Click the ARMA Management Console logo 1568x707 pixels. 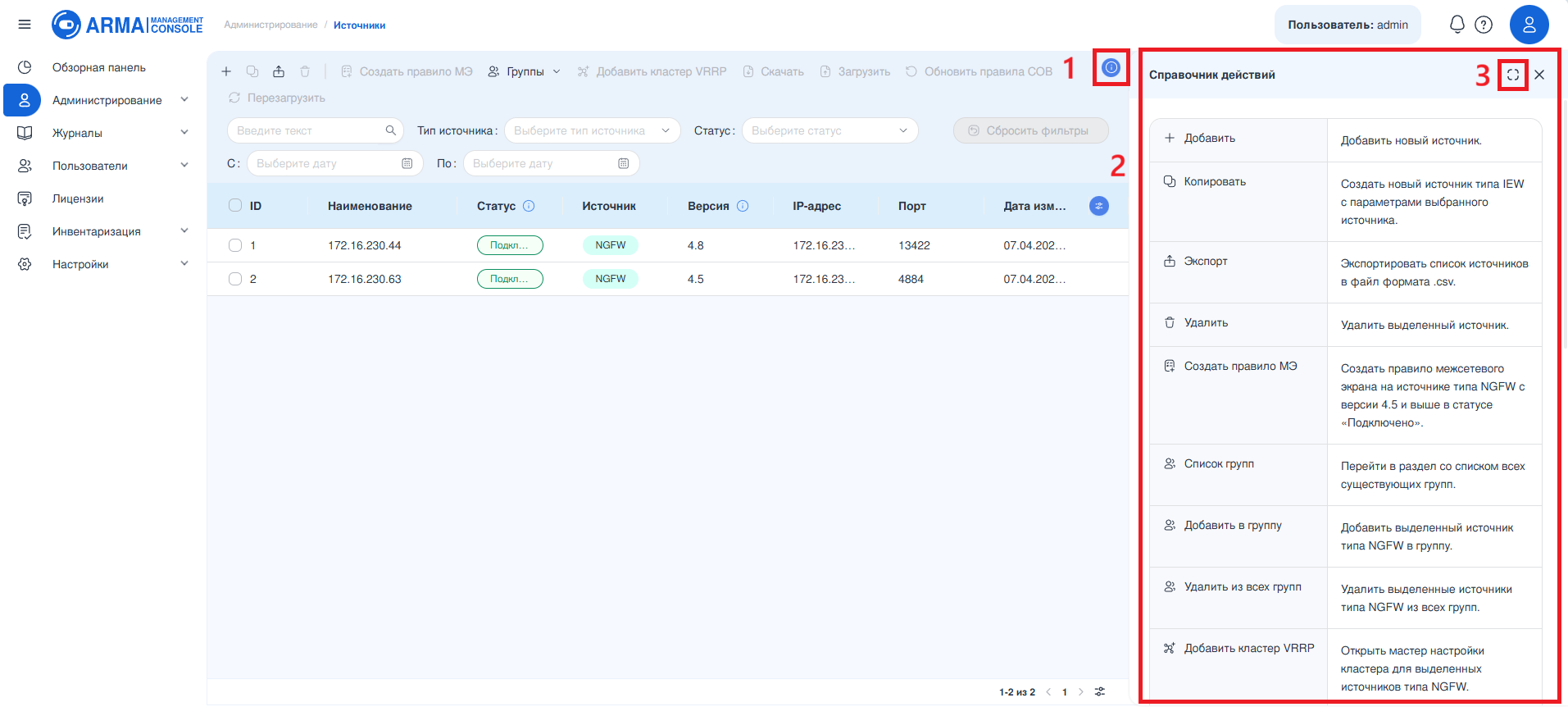tap(127, 25)
